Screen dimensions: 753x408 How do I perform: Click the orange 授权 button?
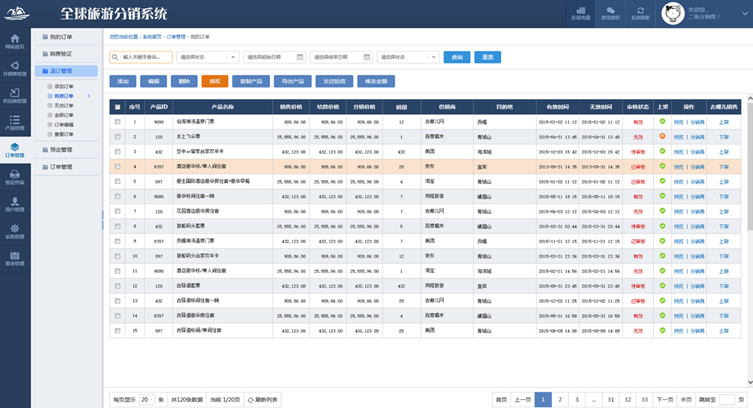click(214, 80)
